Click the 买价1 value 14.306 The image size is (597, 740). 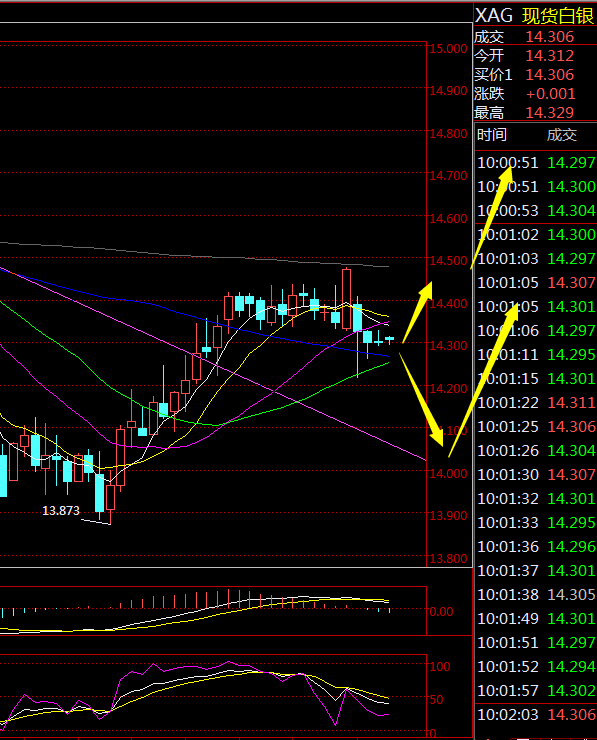549,75
